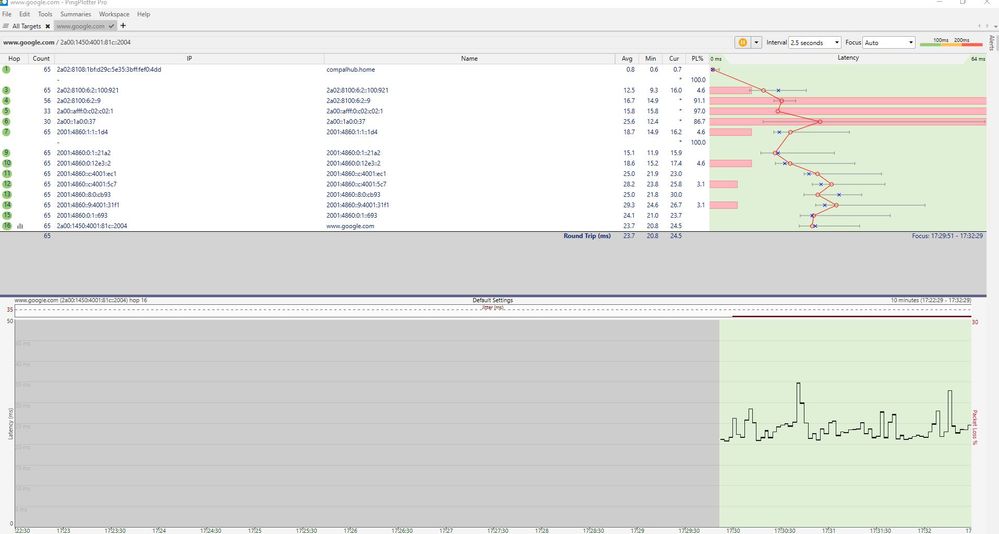Image resolution: width=999 pixels, height=534 pixels.
Task: Click the PL% column header
Action: 697,59
